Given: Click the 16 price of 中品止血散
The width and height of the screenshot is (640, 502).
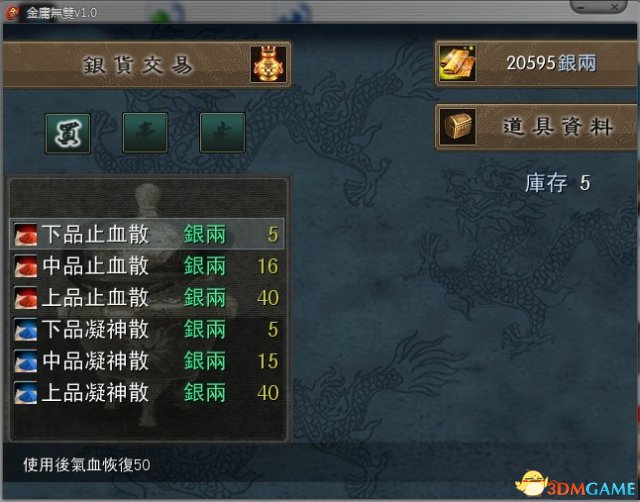Looking at the screenshot, I should (268, 266).
